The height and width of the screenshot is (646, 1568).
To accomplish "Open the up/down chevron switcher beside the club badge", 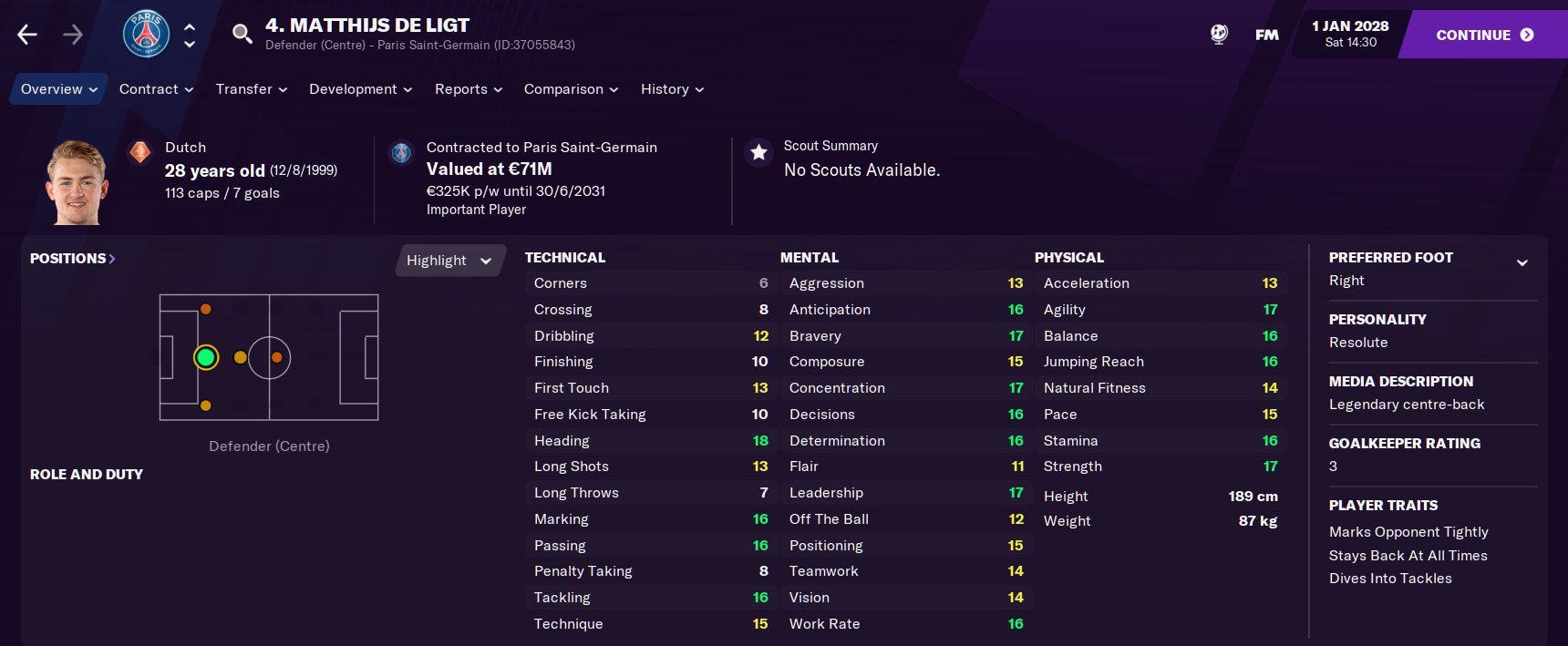I will [190, 35].
